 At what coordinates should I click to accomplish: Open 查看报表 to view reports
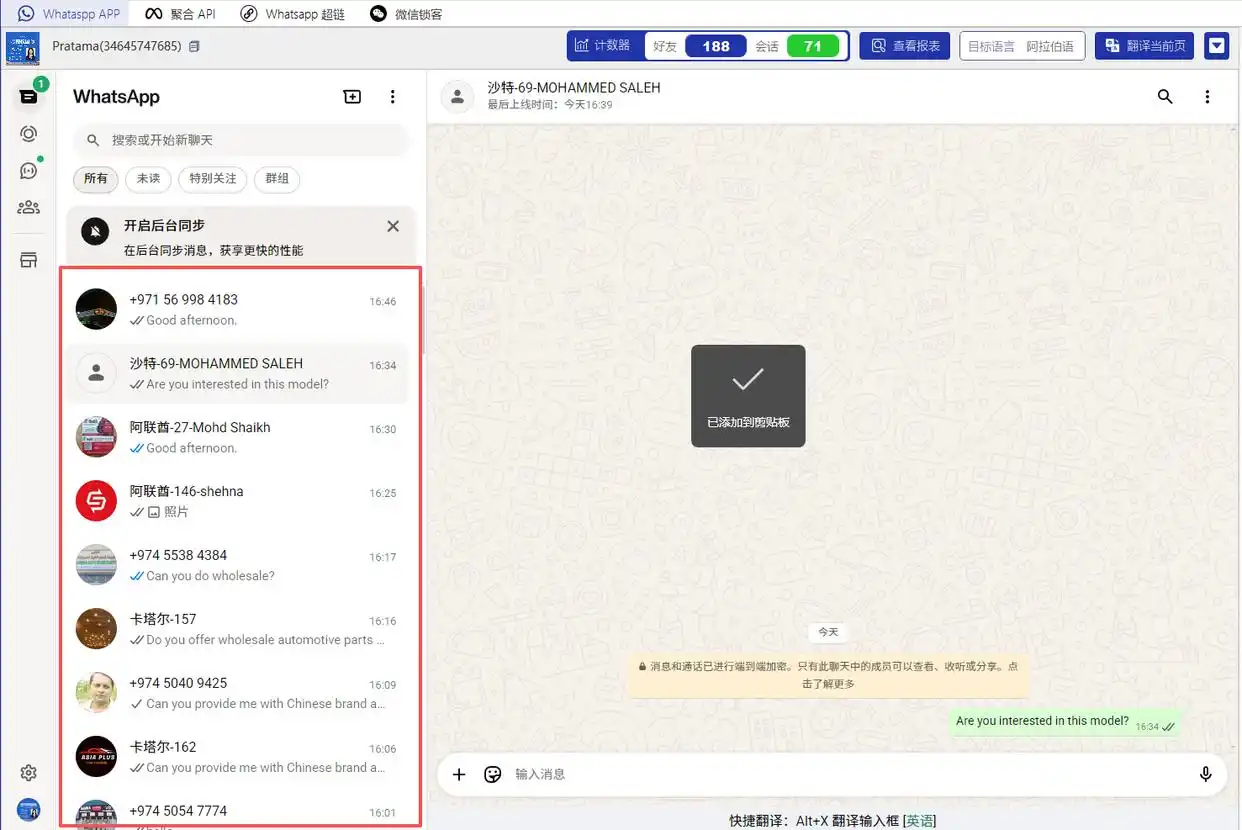(904, 45)
